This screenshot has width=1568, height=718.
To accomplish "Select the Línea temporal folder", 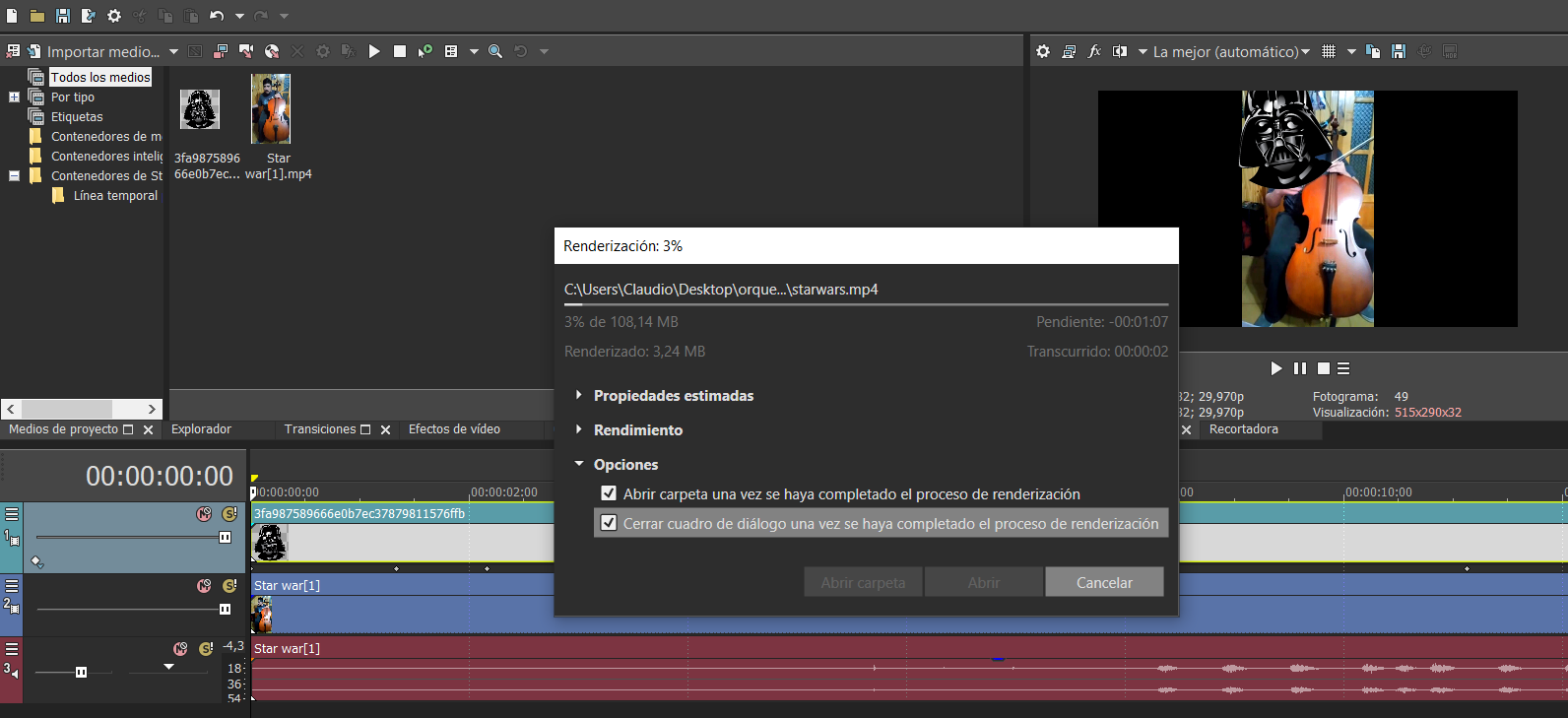I will (x=115, y=195).
